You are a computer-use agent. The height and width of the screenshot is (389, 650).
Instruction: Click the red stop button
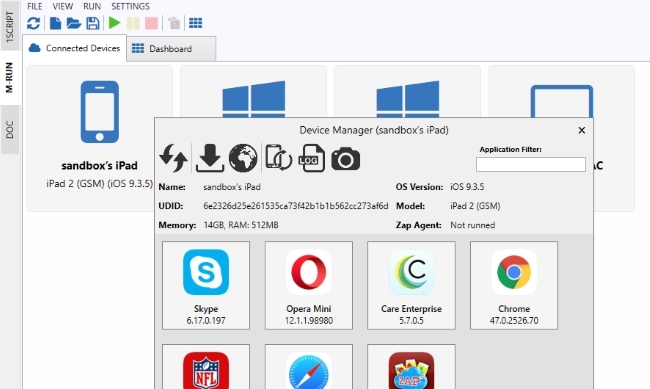click(x=151, y=23)
